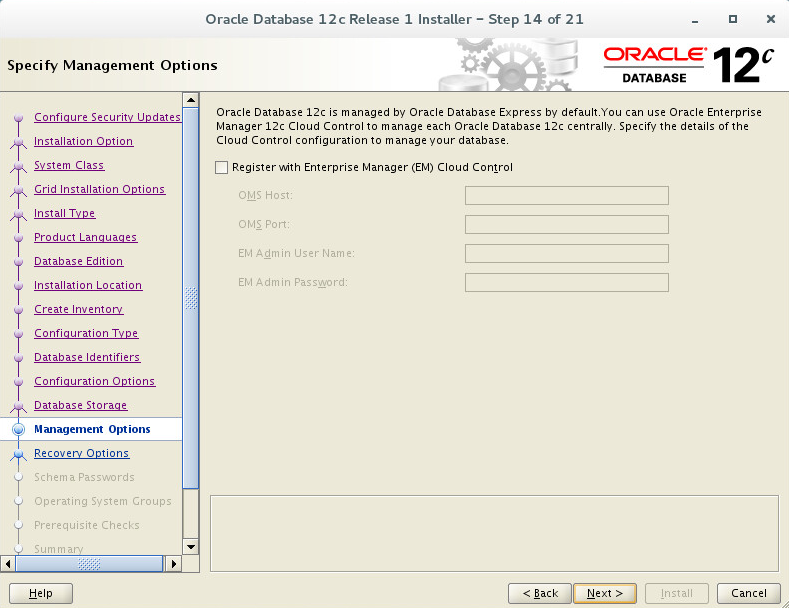Click the Management Options step bullet icon
789x608 pixels.
pyautogui.click(x=19, y=429)
